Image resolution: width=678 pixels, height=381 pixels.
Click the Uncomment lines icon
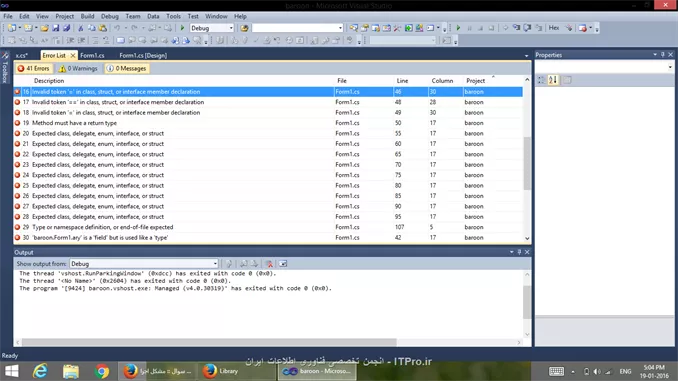106,40
